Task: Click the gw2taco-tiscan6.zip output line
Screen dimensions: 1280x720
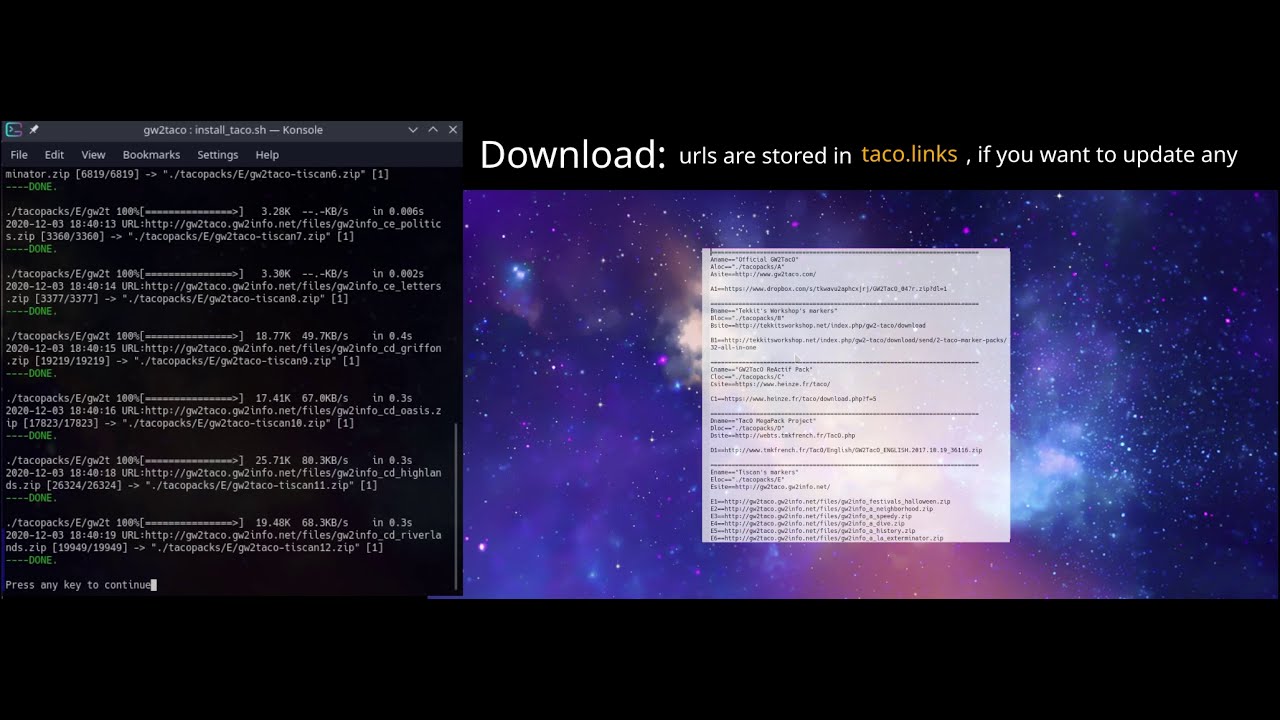Action: tap(198, 175)
